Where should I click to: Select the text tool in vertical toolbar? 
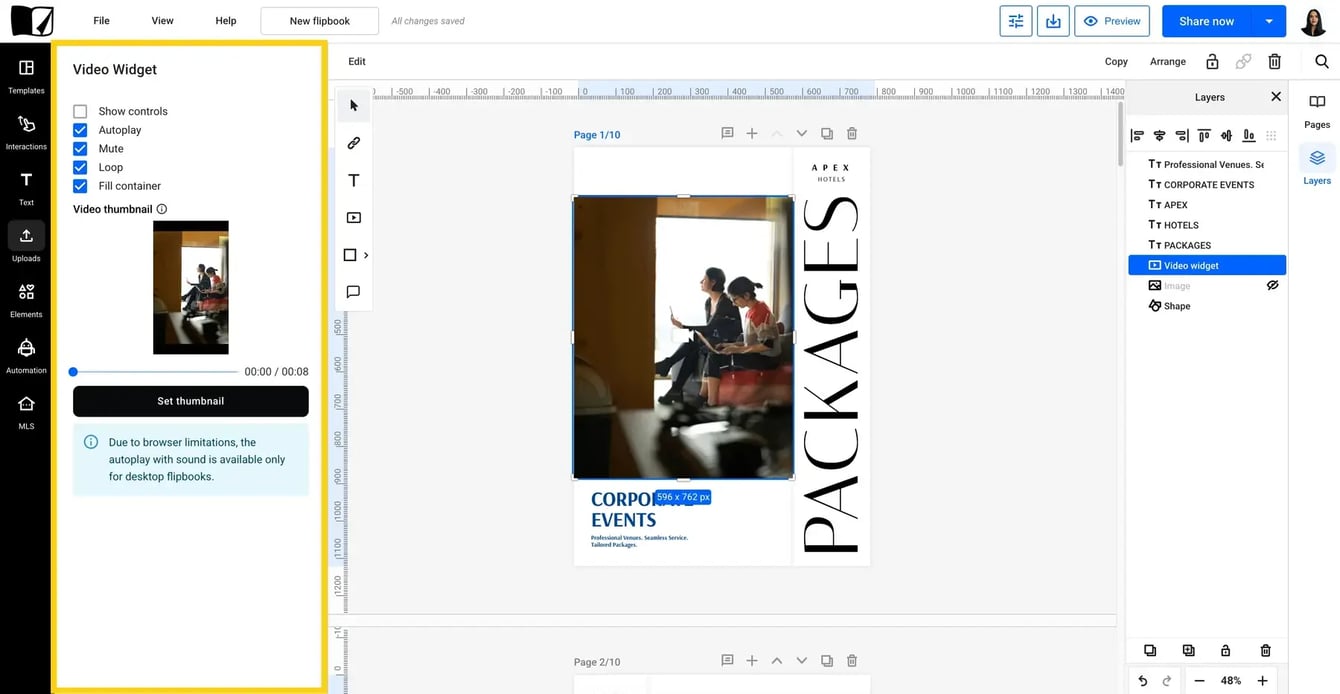click(x=353, y=180)
